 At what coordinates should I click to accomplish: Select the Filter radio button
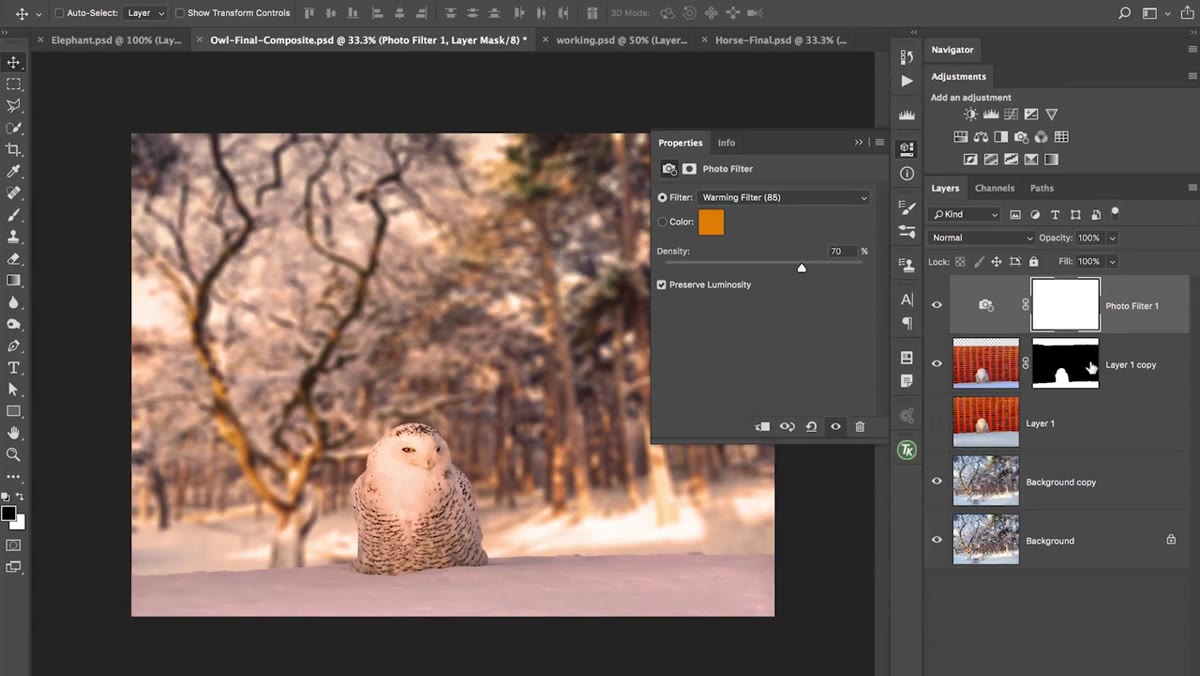(x=662, y=198)
